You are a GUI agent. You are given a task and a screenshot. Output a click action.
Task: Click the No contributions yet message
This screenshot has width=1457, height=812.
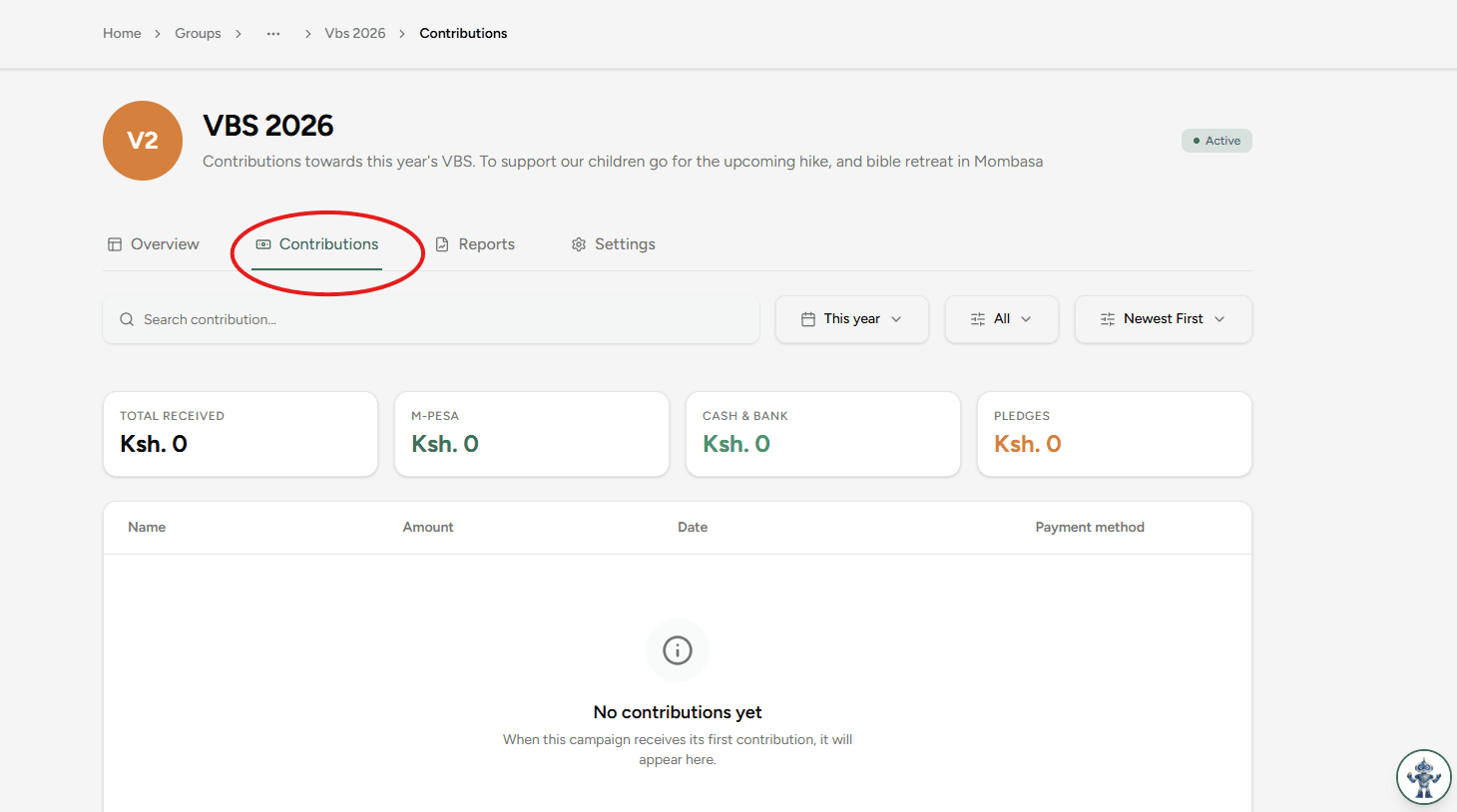pos(678,712)
